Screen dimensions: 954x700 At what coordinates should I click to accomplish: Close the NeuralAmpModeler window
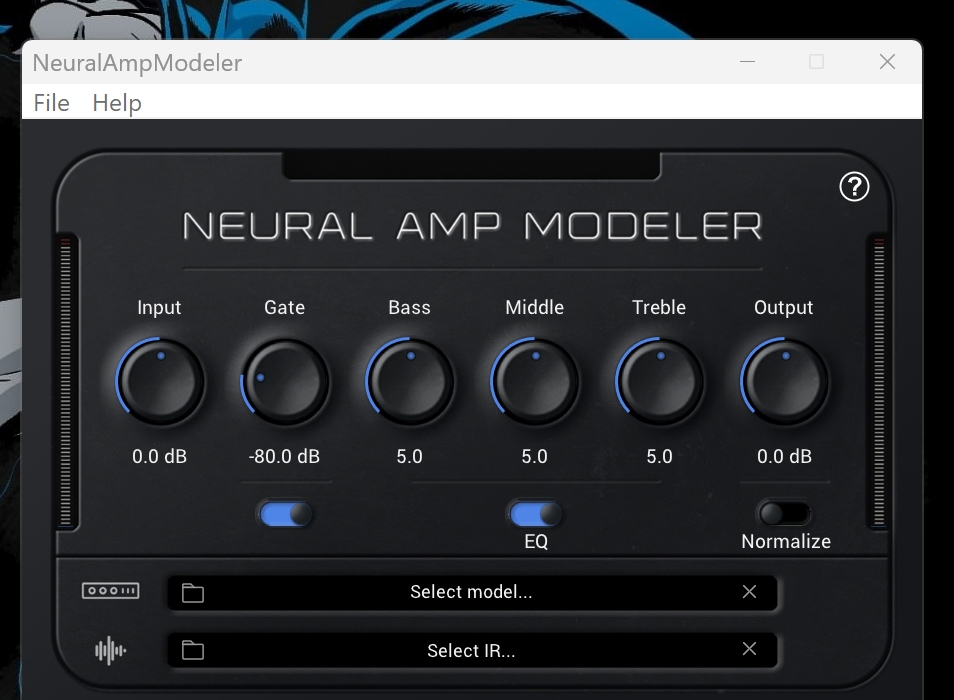click(x=887, y=61)
